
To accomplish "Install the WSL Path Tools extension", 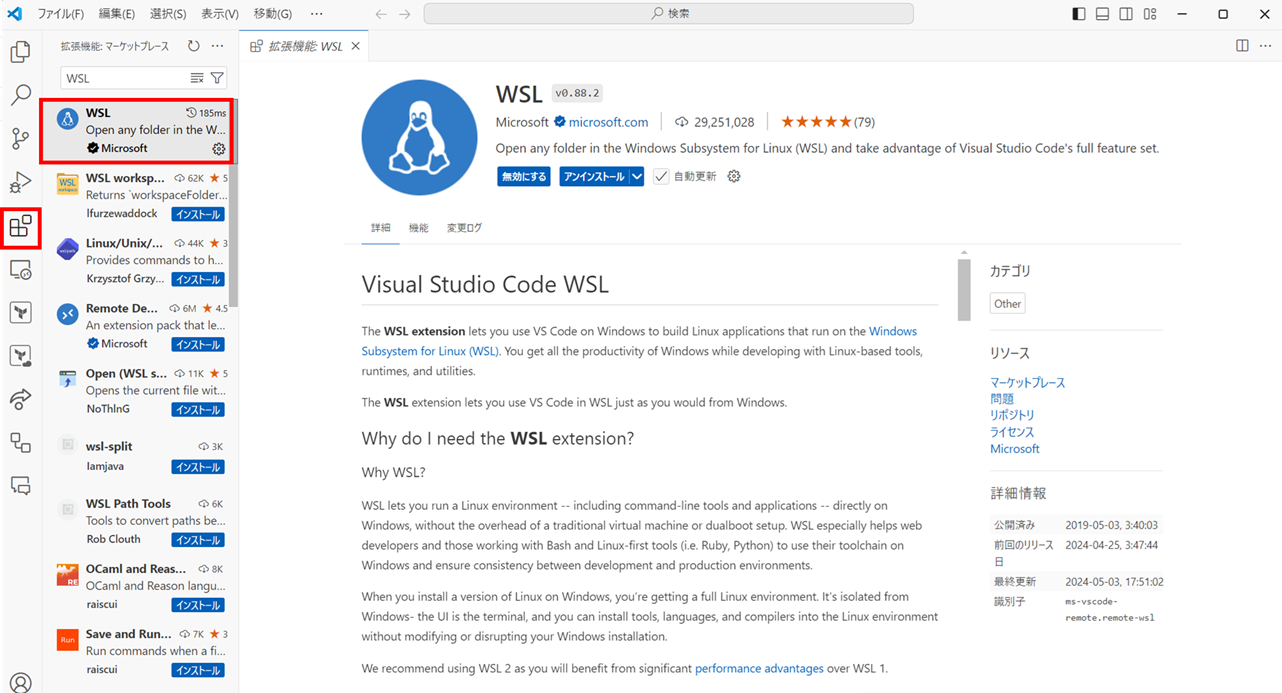I will pos(198,539).
